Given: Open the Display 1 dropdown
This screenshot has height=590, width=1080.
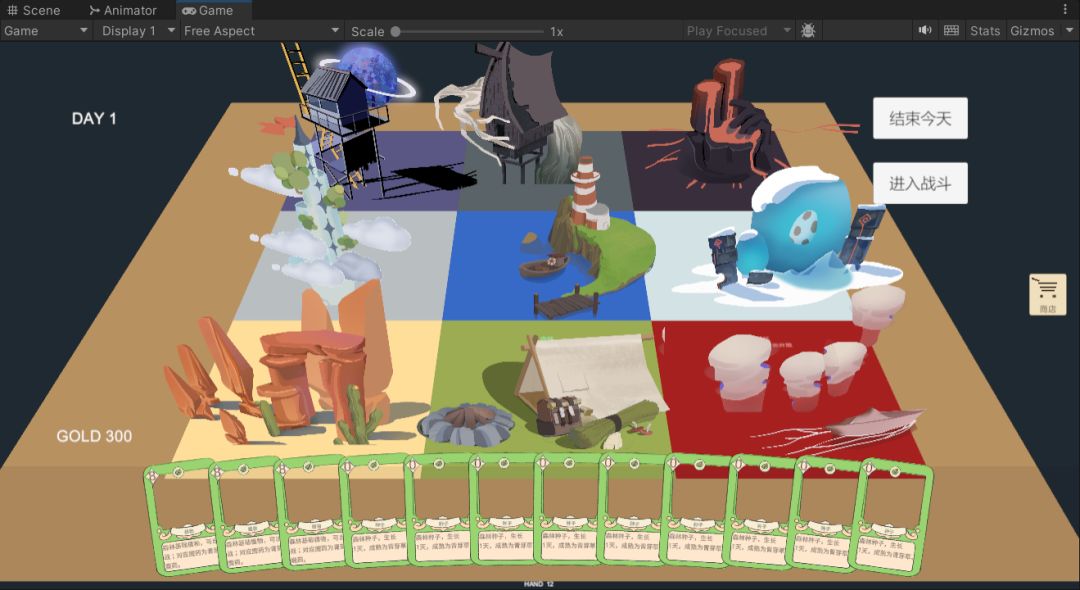Looking at the screenshot, I should (x=137, y=30).
